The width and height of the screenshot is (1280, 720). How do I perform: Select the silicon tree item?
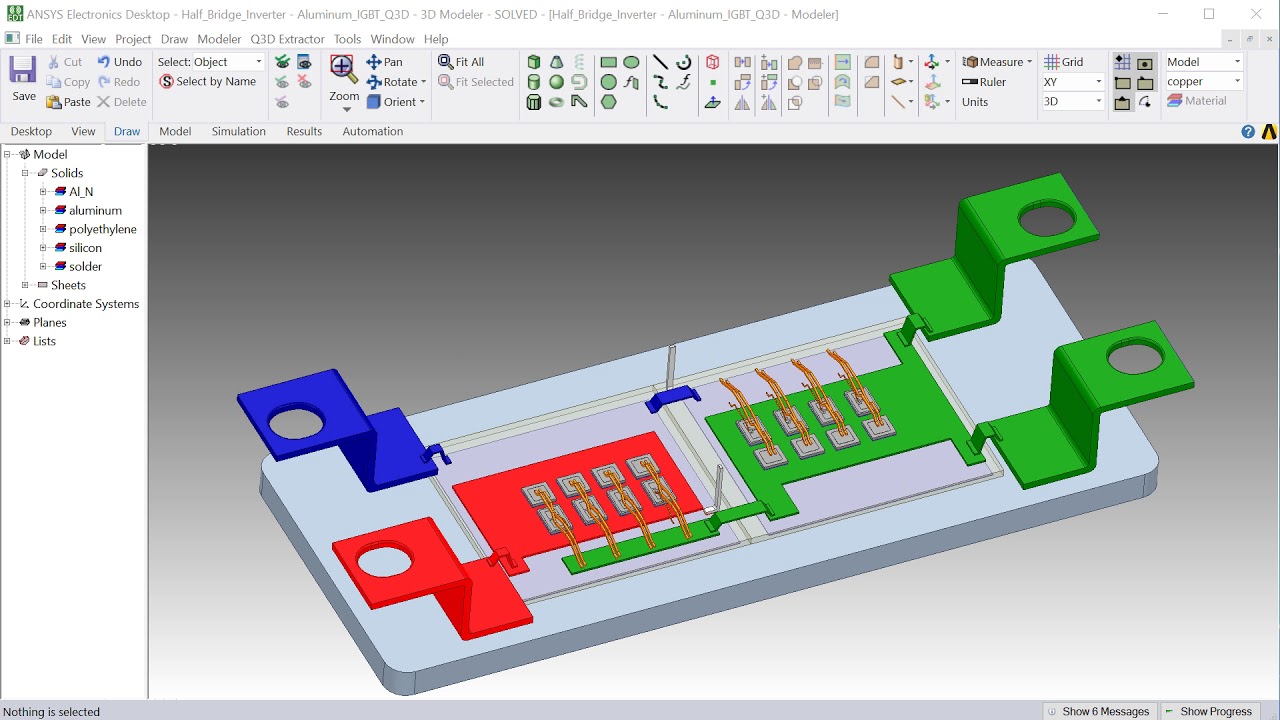[85, 248]
